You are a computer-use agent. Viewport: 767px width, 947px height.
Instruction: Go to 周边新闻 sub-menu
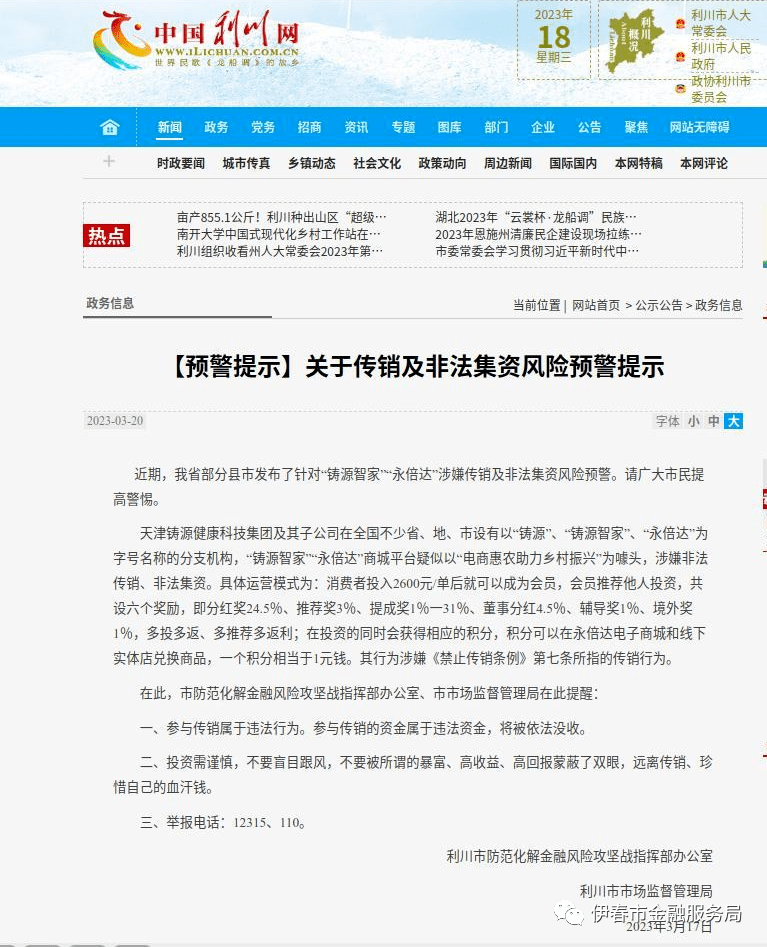[508, 163]
